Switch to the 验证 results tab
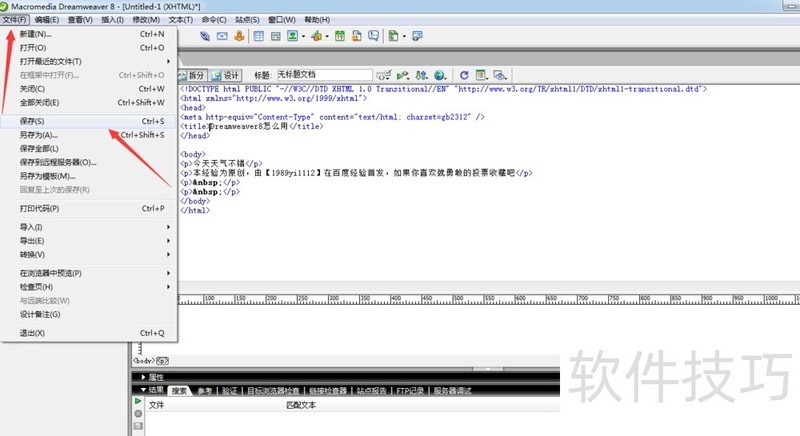 [x=230, y=391]
